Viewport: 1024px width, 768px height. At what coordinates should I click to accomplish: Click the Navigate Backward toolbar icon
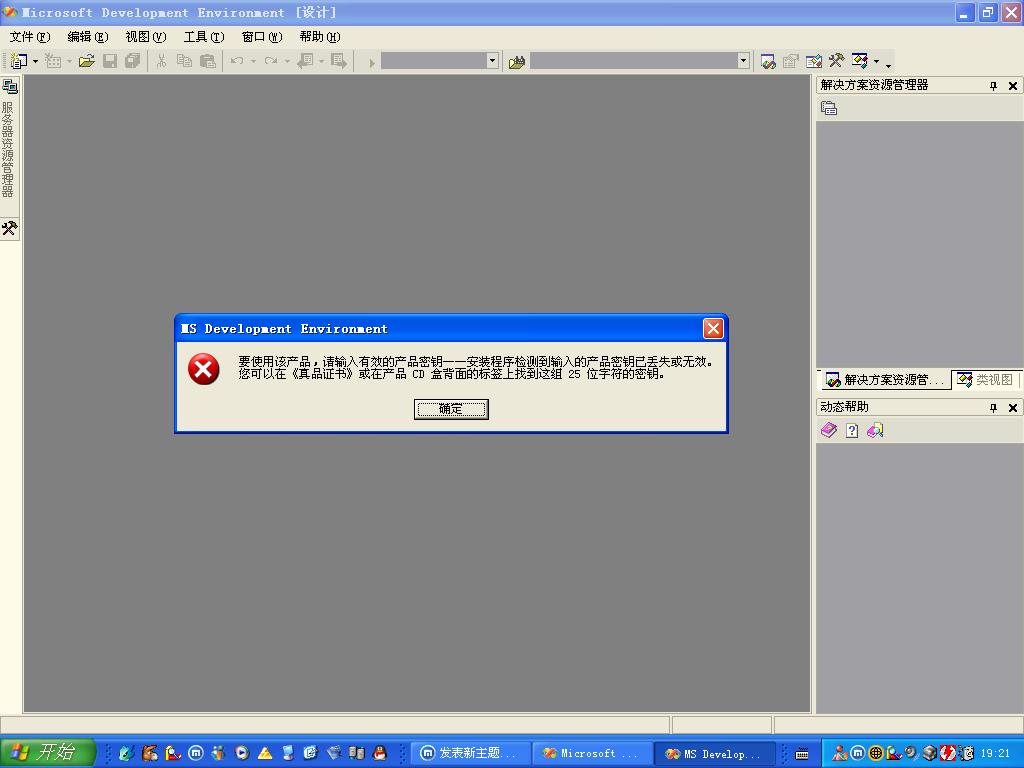click(305, 61)
